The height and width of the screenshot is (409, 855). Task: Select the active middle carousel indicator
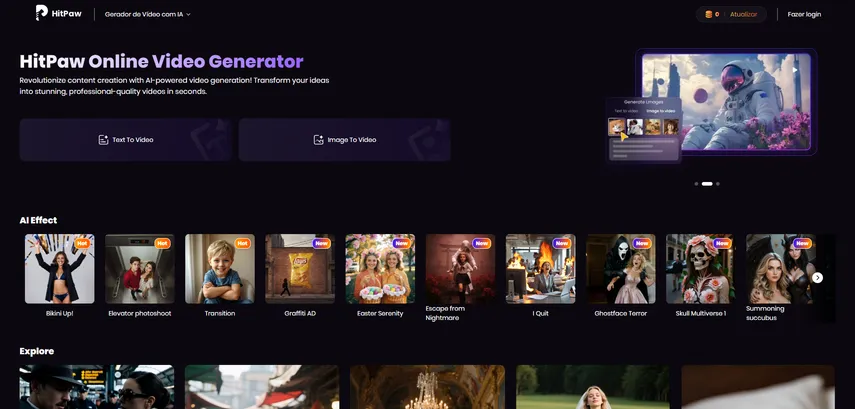pos(707,184)
